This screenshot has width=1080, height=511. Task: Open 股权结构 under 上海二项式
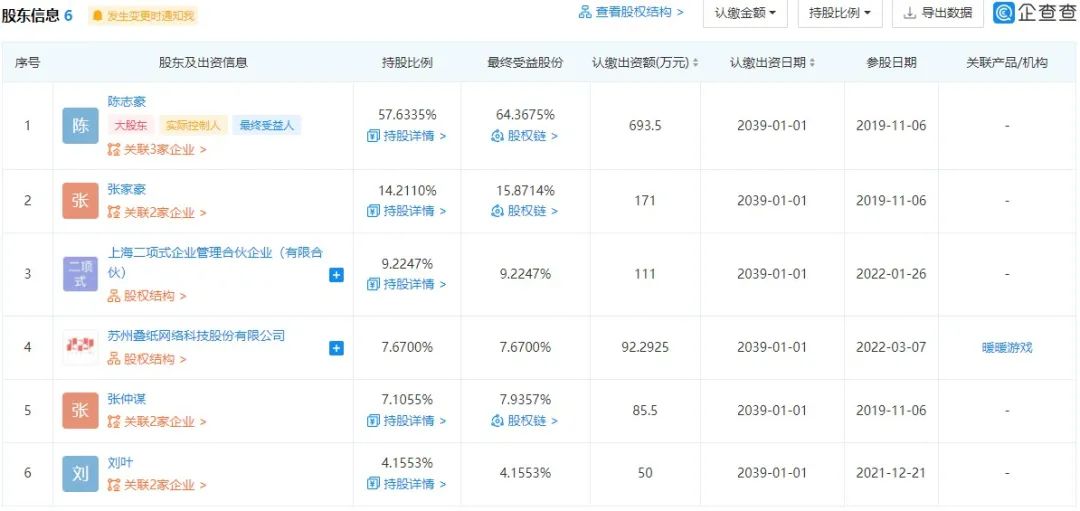[147, 296]
